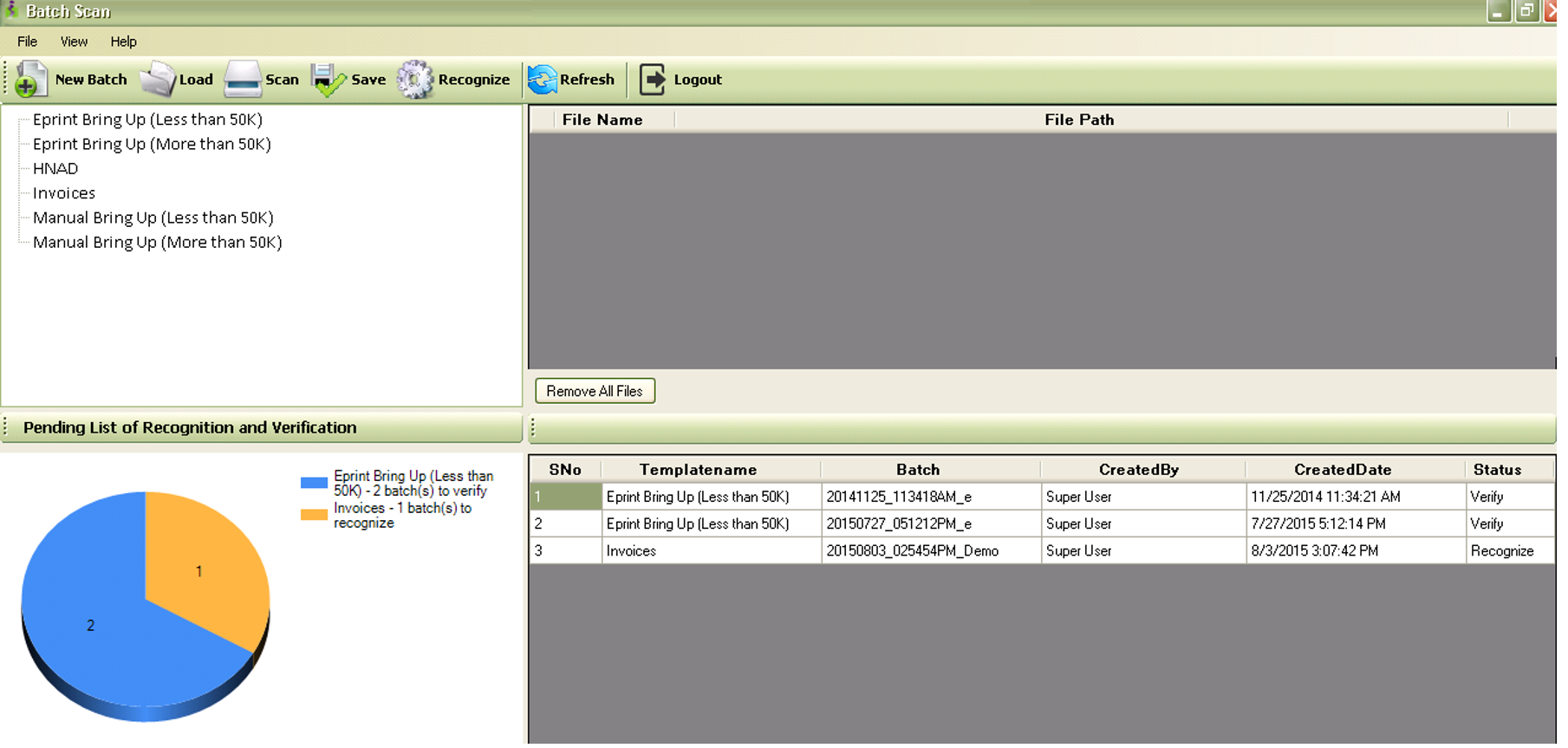Click the Refresh arrows icon
1568x748 pixels.
click(543, 80)
